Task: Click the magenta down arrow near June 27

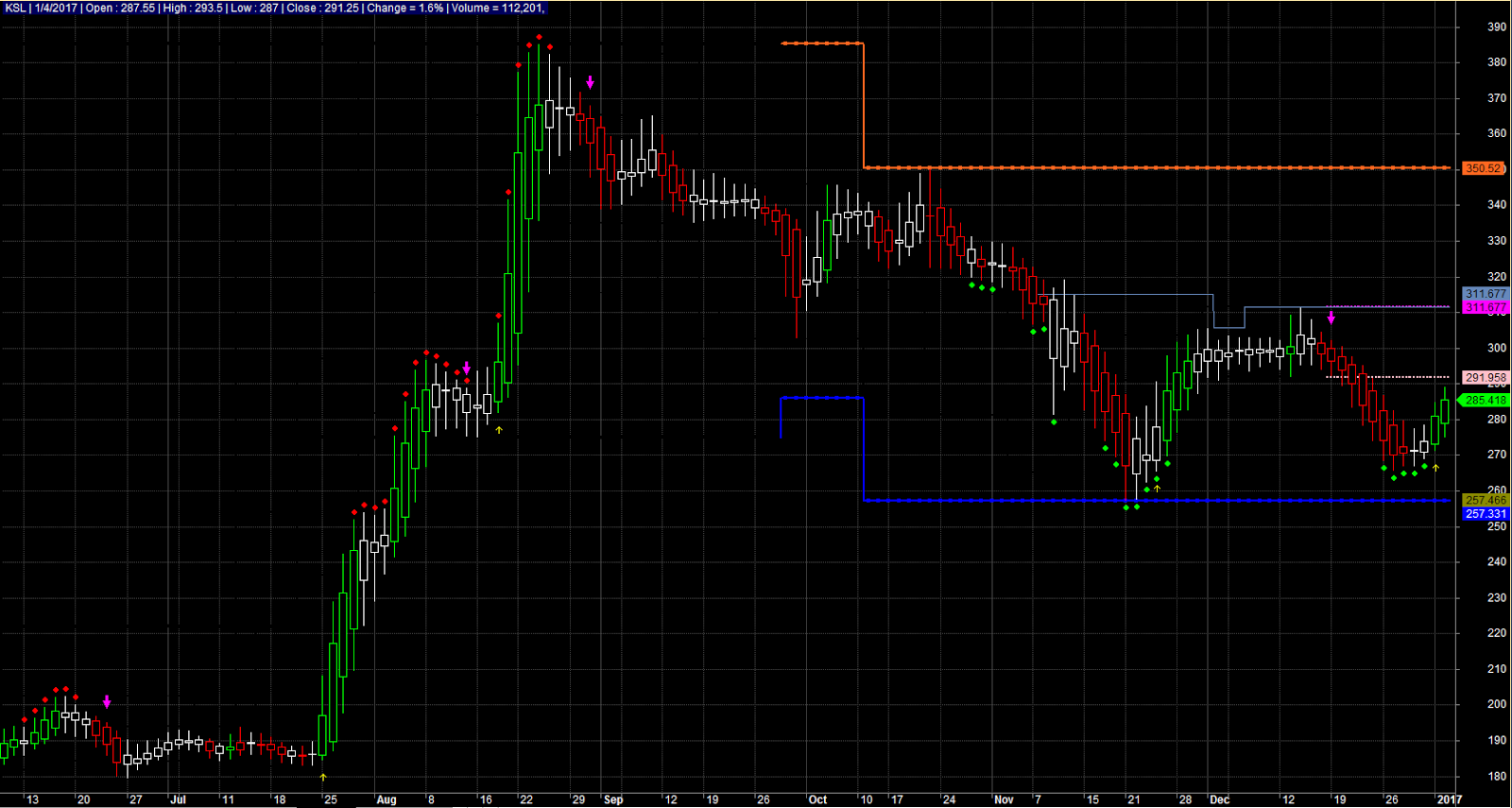Action: pos(107,702)
